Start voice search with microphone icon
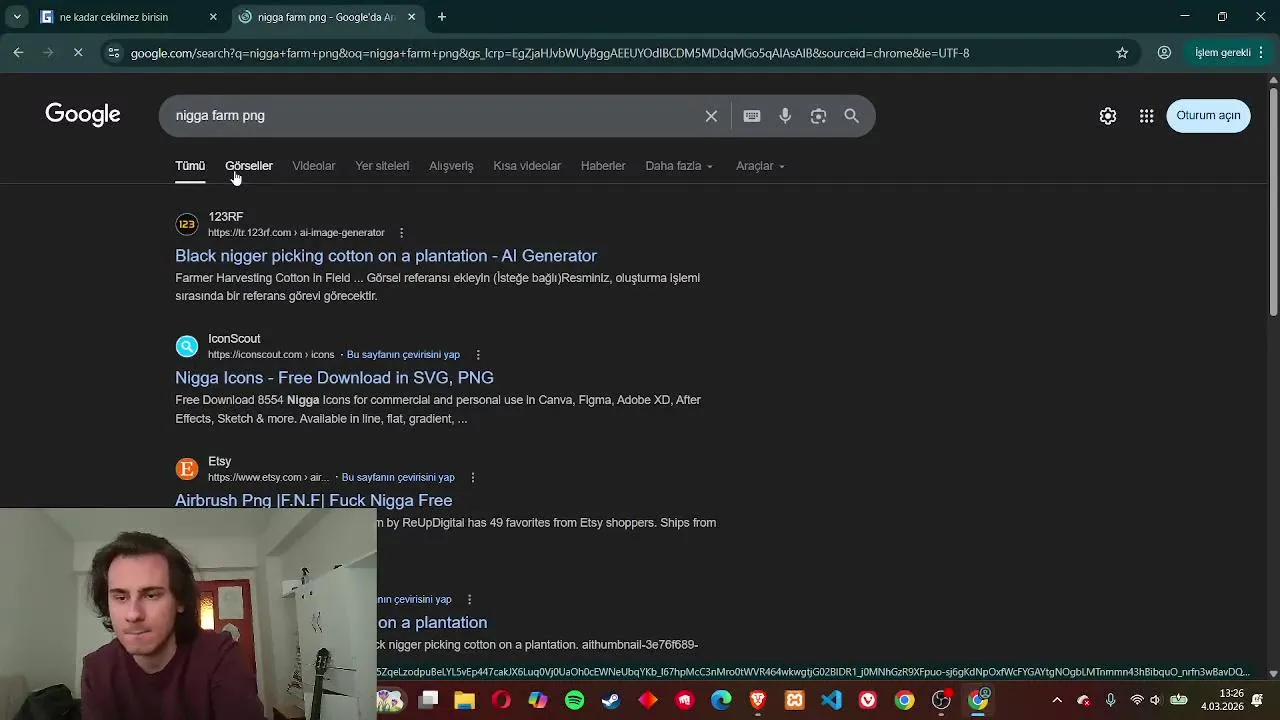 click(785, 116)
